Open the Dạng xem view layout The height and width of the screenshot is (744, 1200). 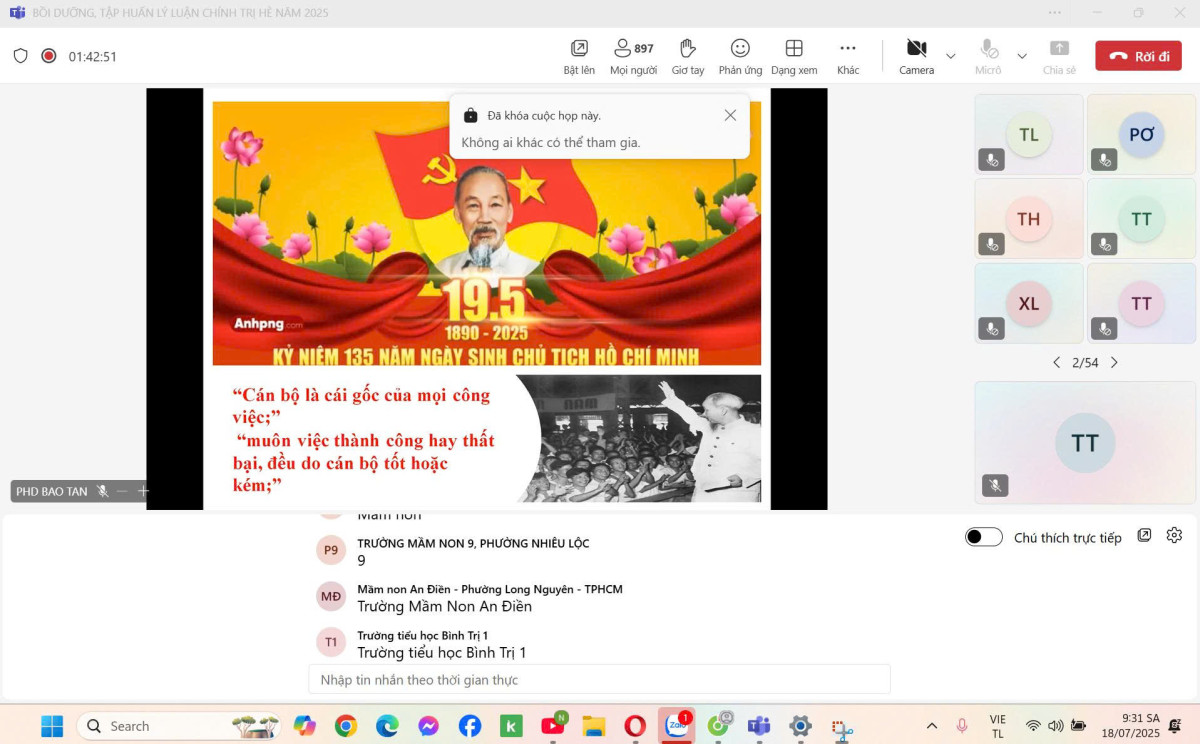click(x=794, y=49)
